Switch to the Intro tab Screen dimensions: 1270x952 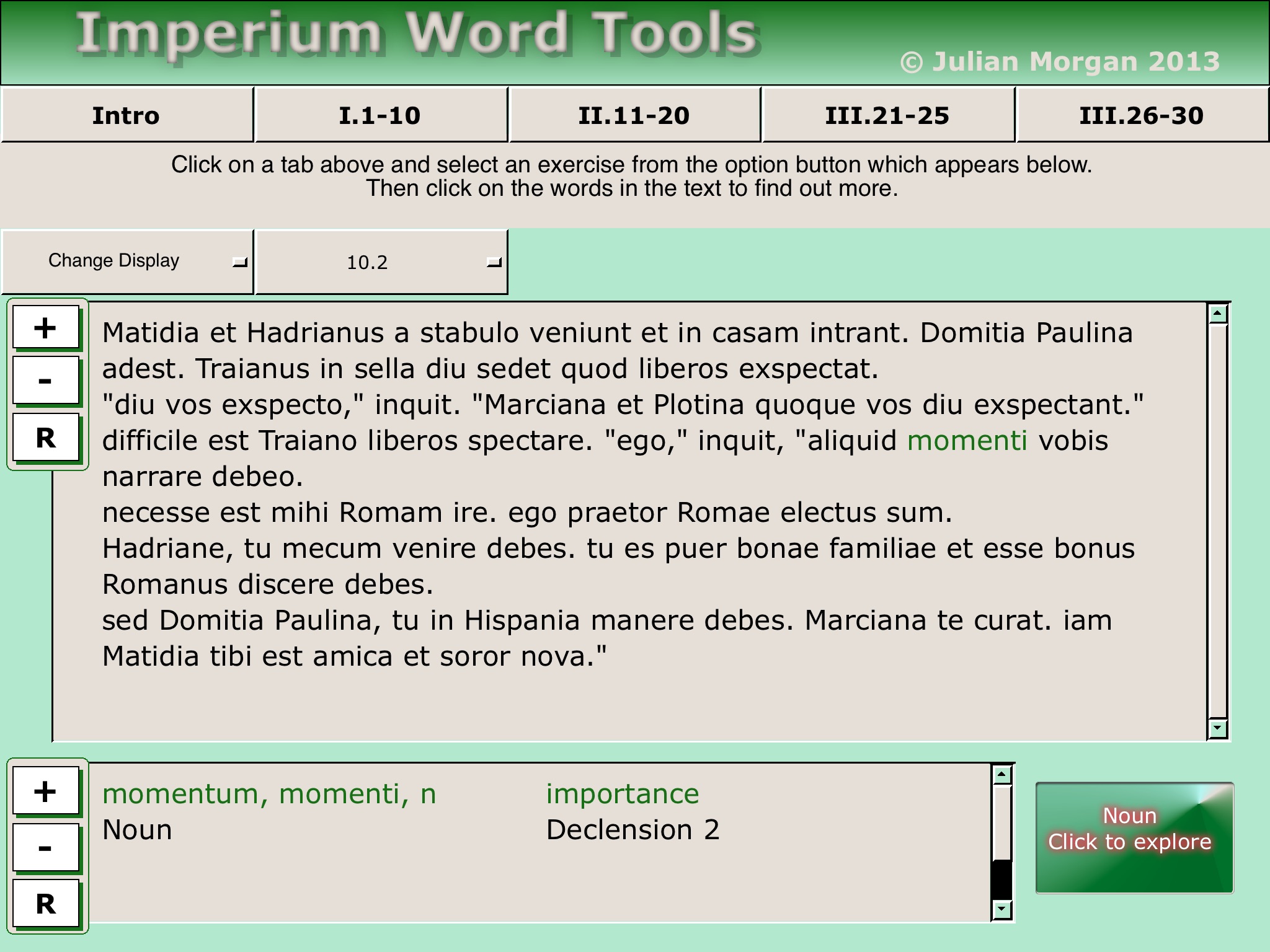(x=127, y=116)
